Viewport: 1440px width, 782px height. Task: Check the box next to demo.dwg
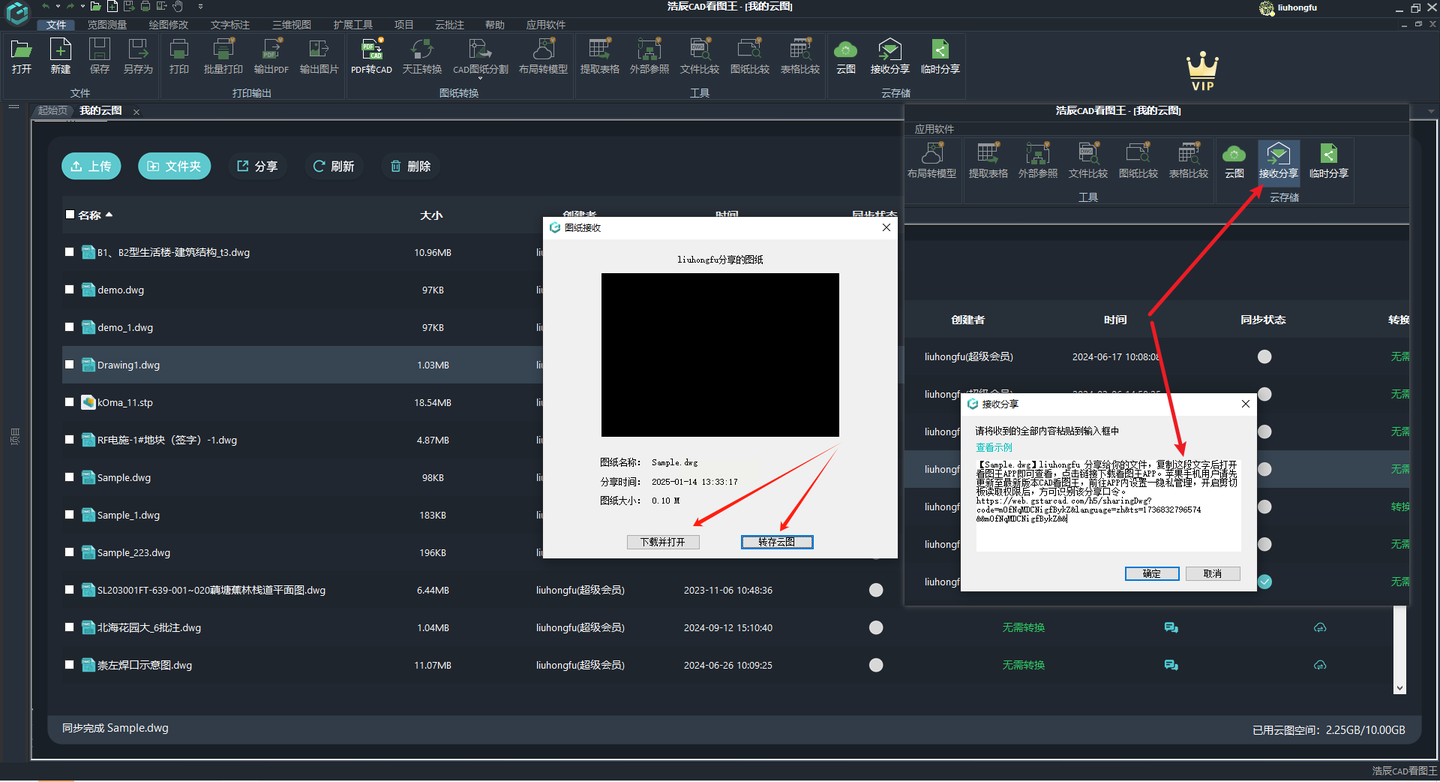coord(70,290)
